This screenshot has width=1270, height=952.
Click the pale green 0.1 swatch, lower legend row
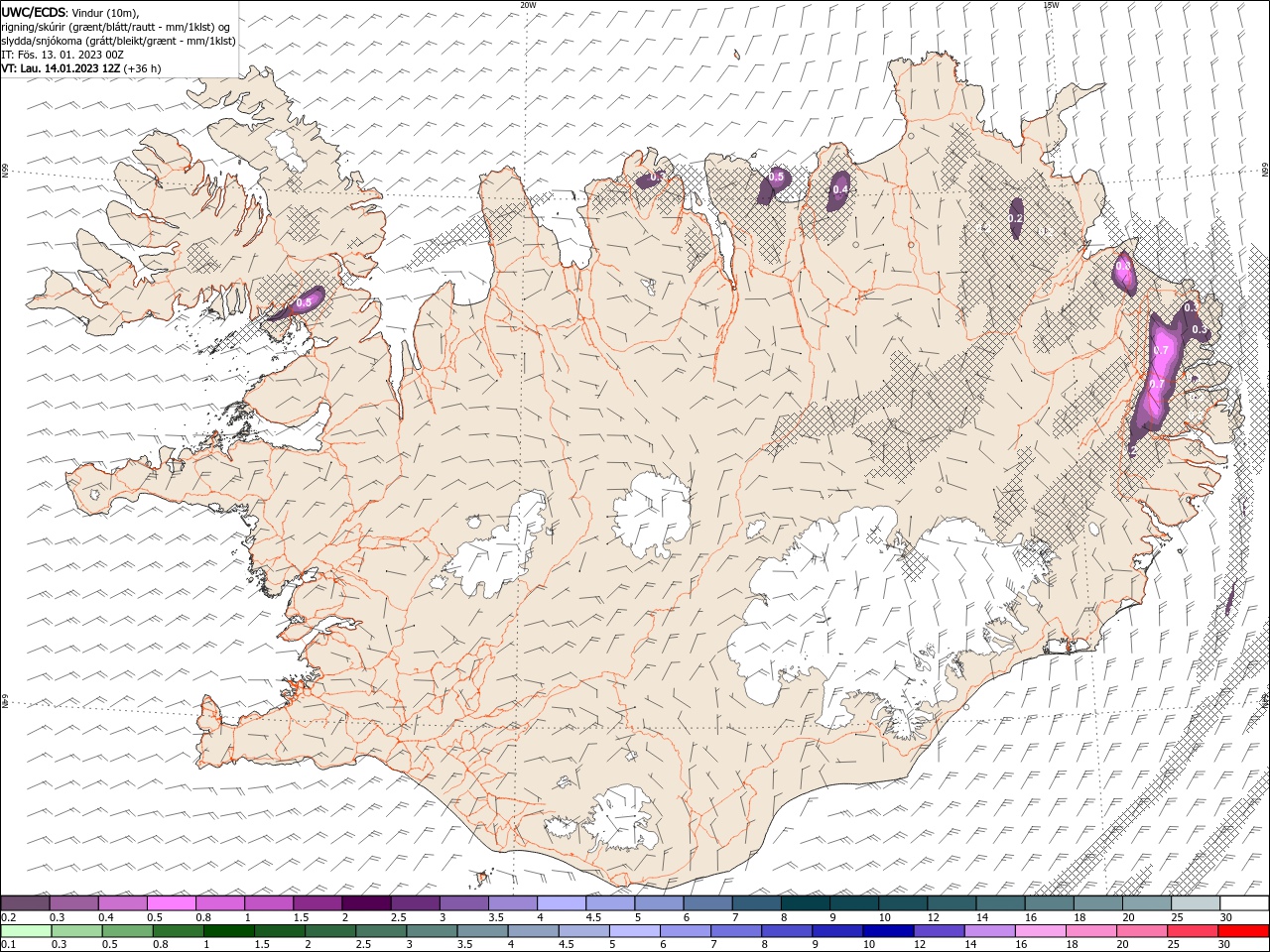coord(26,931)
